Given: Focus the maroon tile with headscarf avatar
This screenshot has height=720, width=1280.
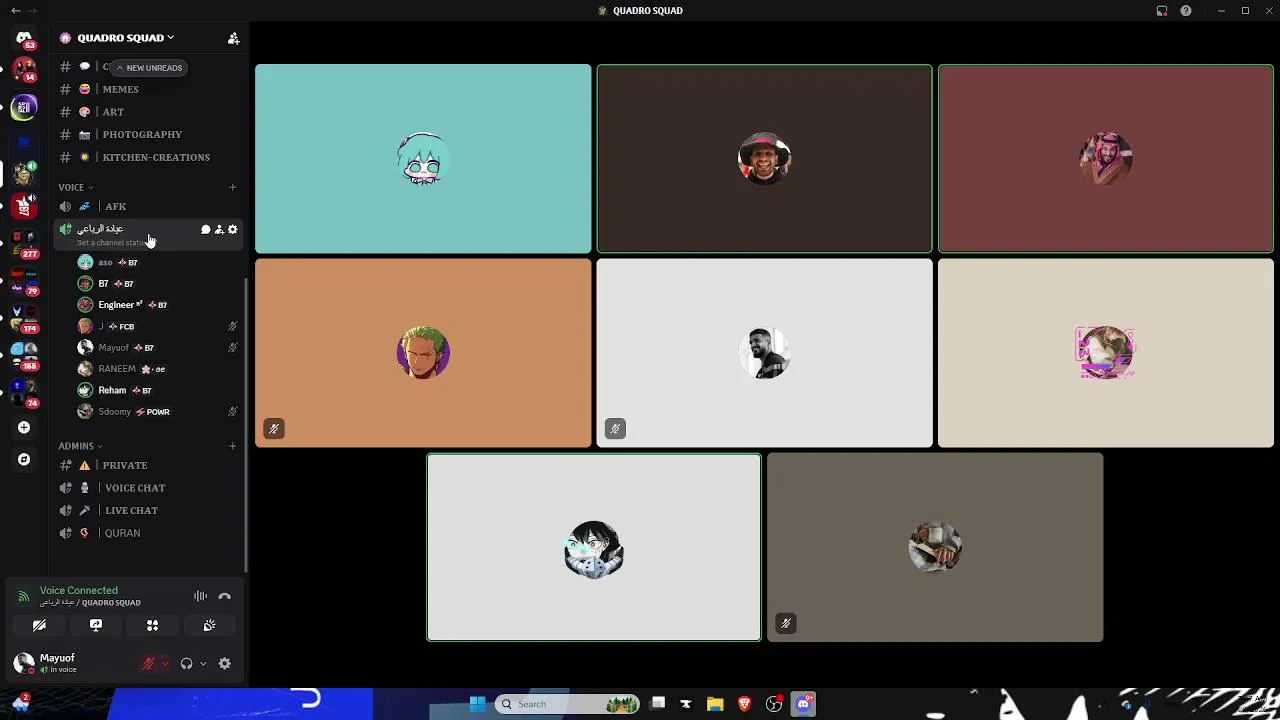Looking at the screenshot, I should coord(1106,159).
